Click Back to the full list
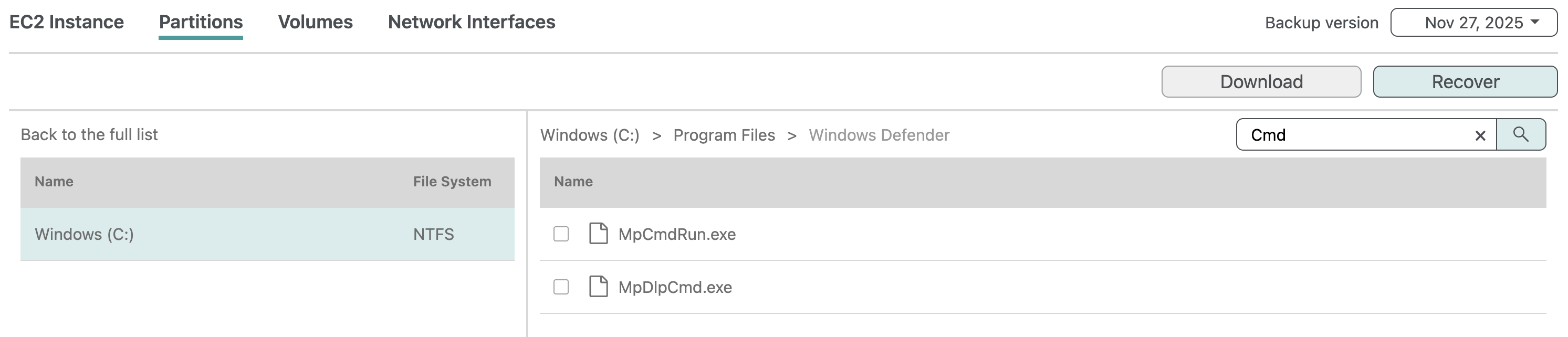This screenshot has height=337, width=1568. click(x=89, y=134)
